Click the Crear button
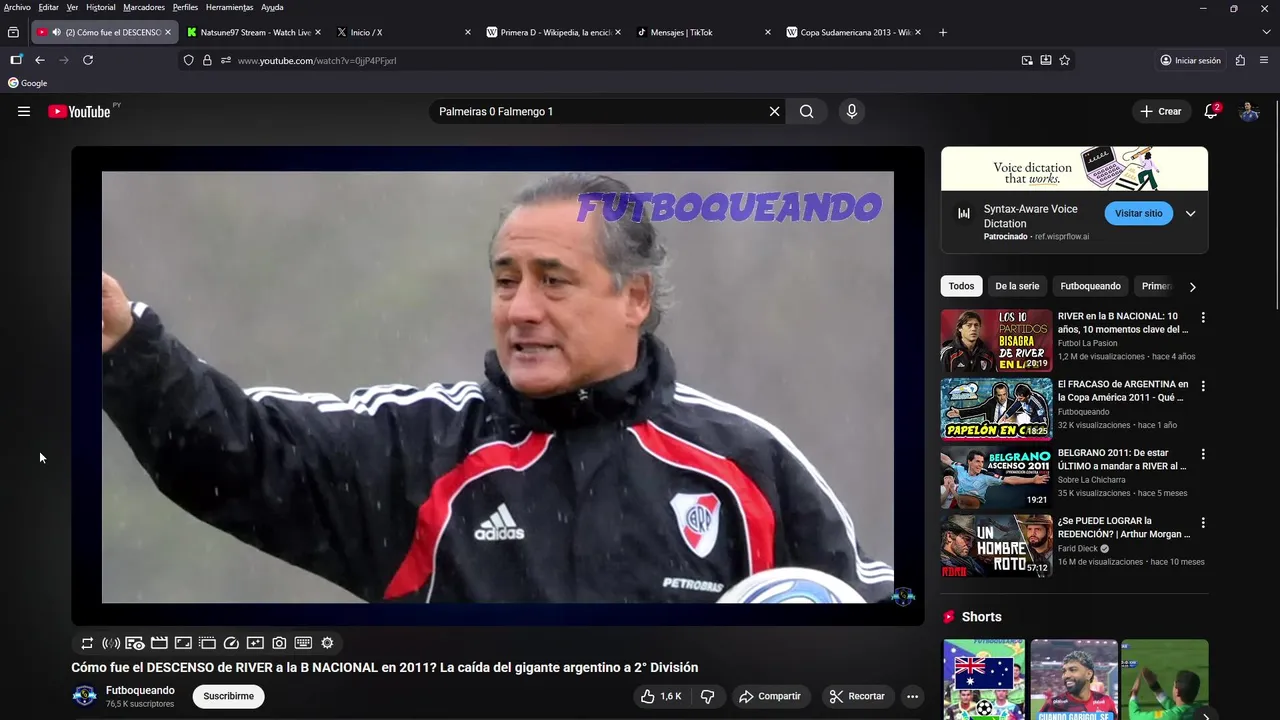The image size is (1280, 720). coord(1161,111)
